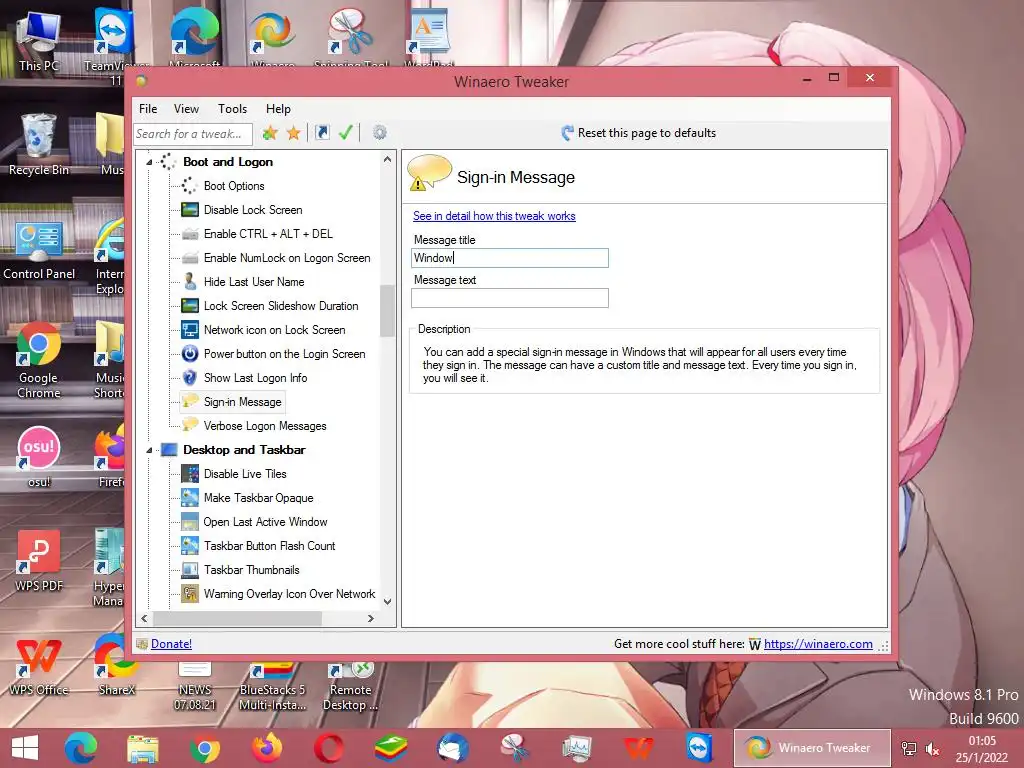The image size is (1024, 768).
Task: Click the Disable Live Tiles icon
Action: (189, 473)
